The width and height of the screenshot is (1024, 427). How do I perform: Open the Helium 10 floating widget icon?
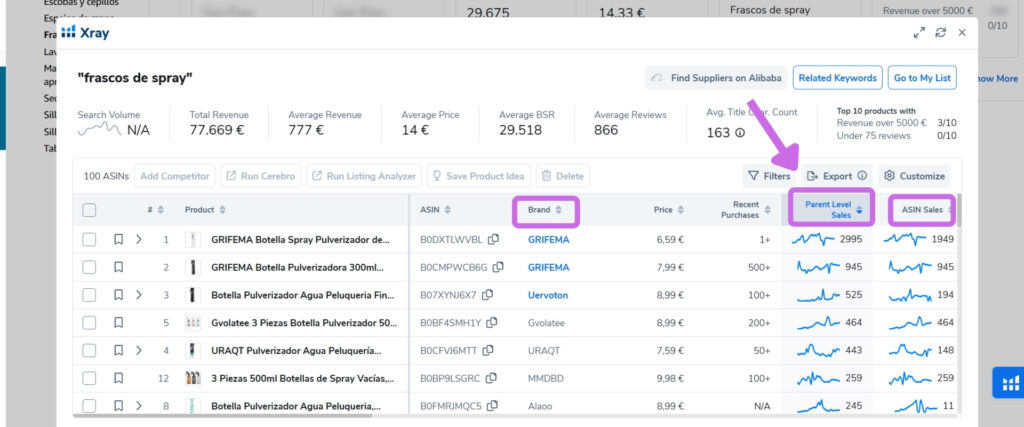pyautogui.click(x=1008, y=383)
